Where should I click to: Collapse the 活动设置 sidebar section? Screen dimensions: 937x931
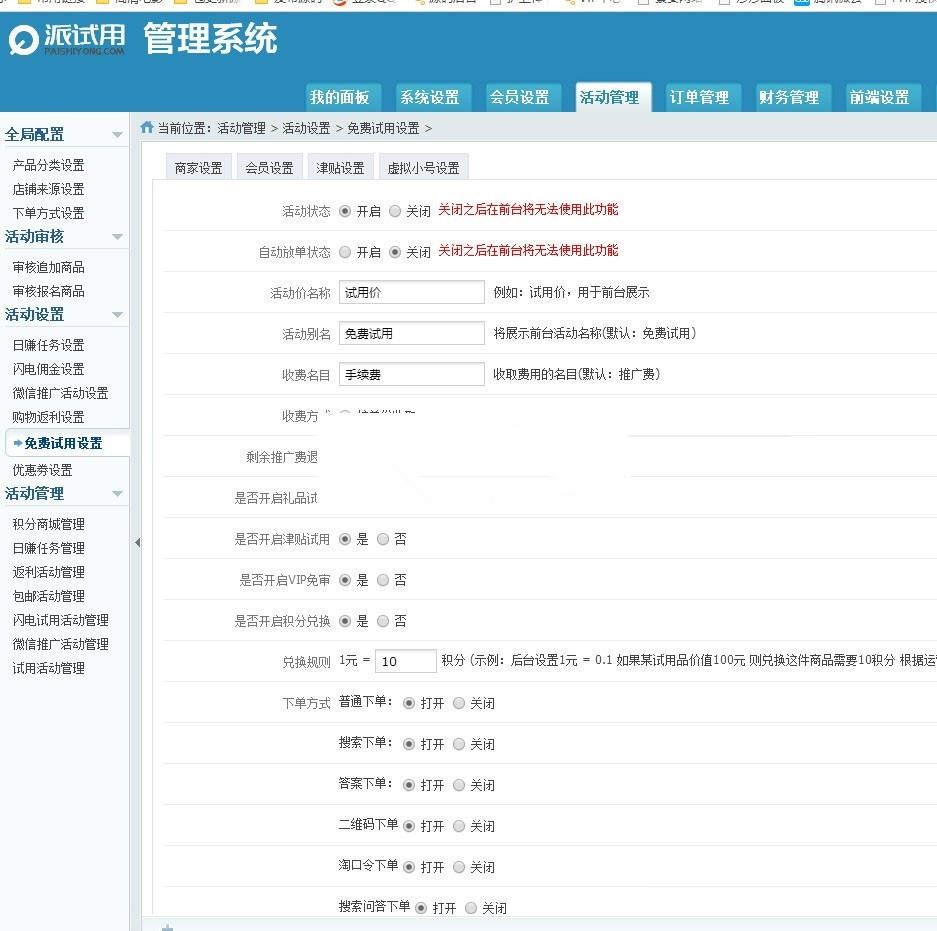[117, 315]
